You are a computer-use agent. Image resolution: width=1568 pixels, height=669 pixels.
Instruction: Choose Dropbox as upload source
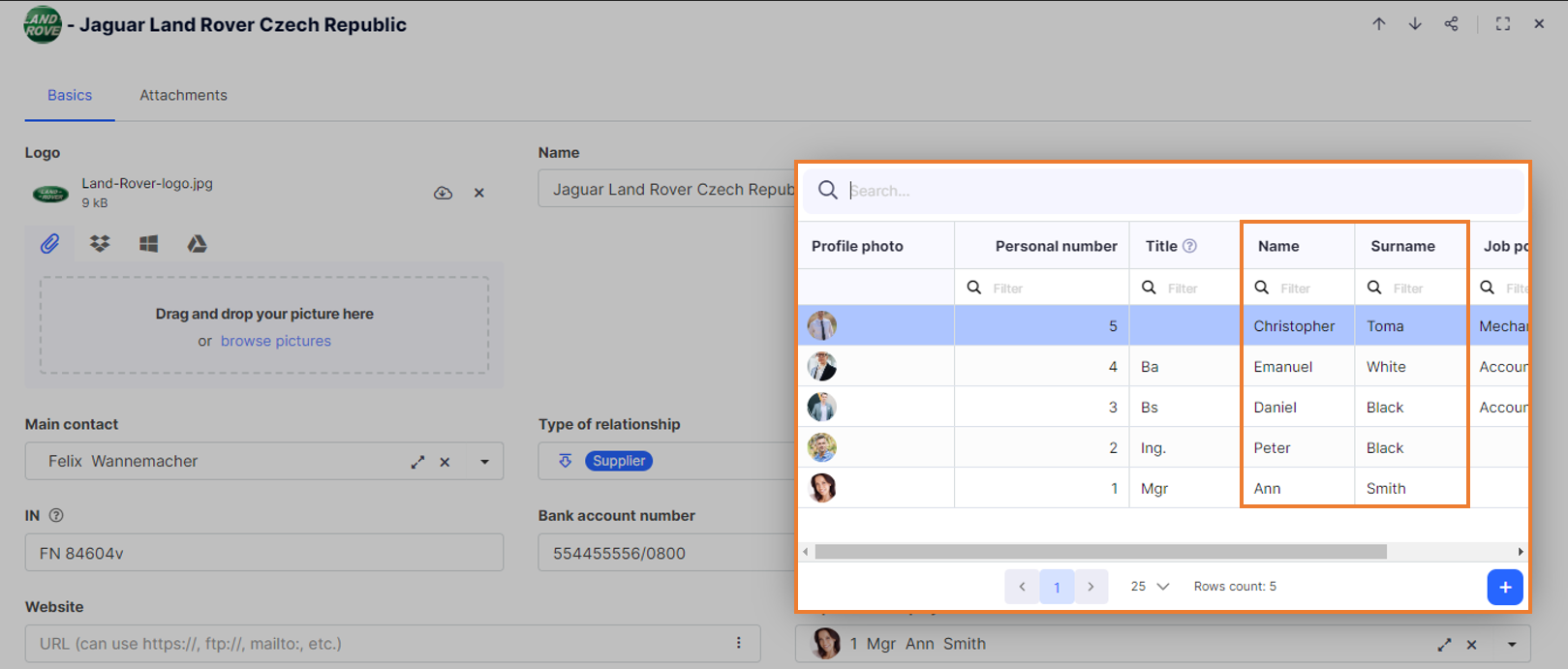[100, 244]
